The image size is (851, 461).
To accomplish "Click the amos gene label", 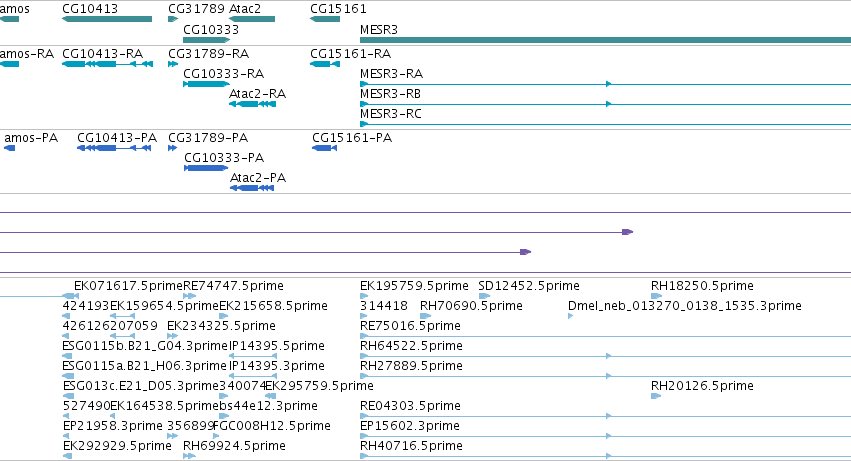I will coord(15,9).
